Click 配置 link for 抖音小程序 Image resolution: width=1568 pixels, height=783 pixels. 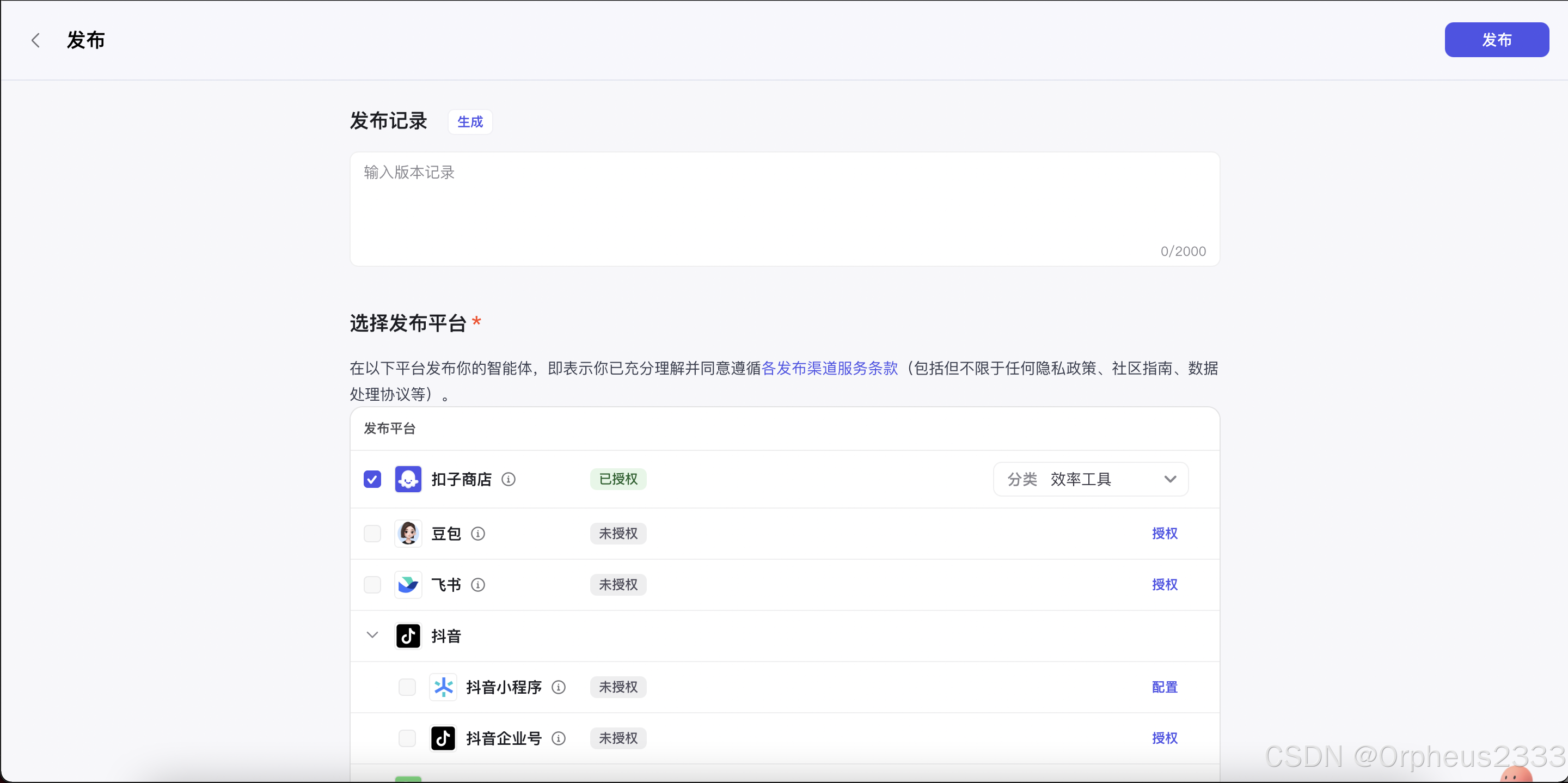click(1164, 687)
